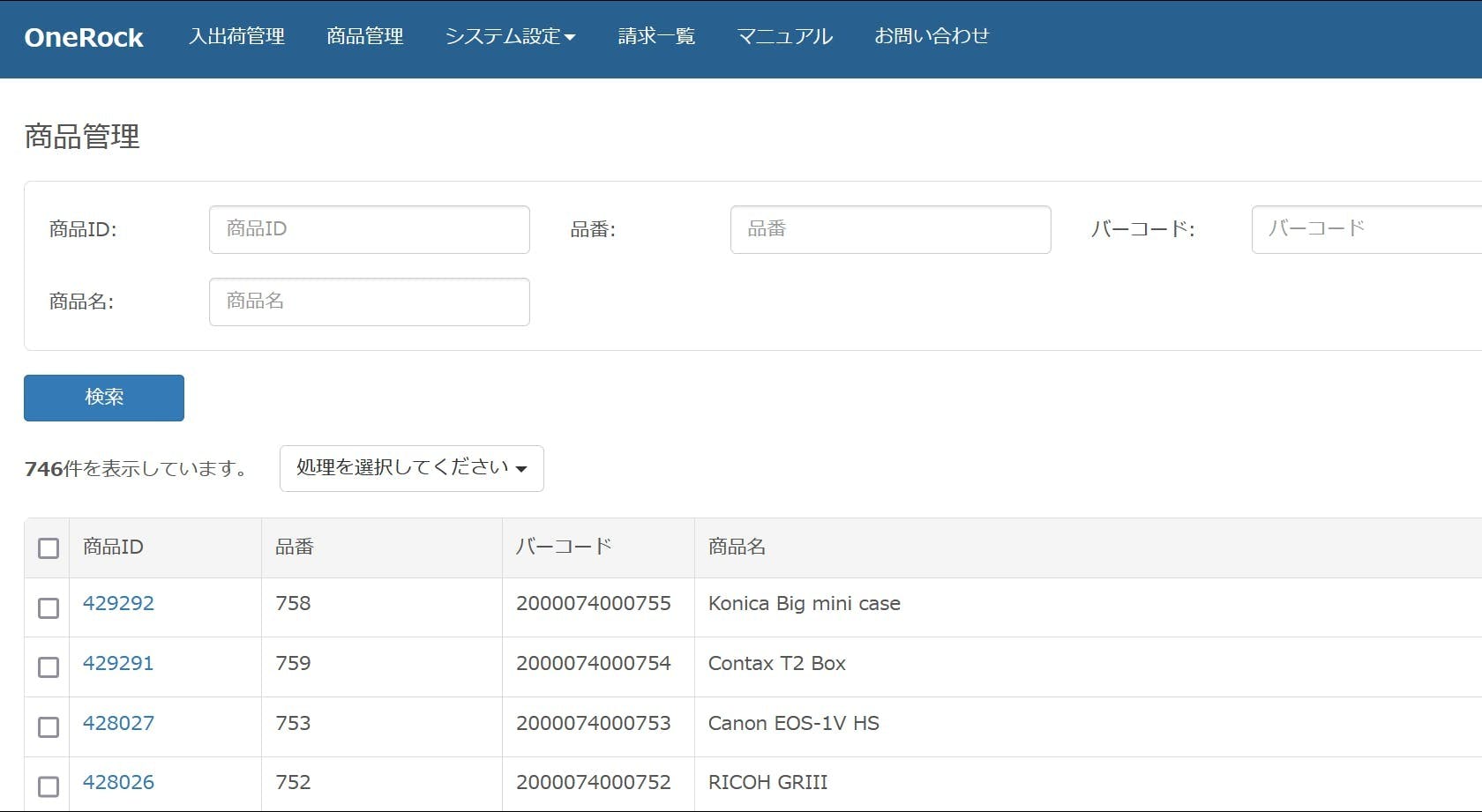Toggle the select-all checkbox in table header

pos(49,548)
